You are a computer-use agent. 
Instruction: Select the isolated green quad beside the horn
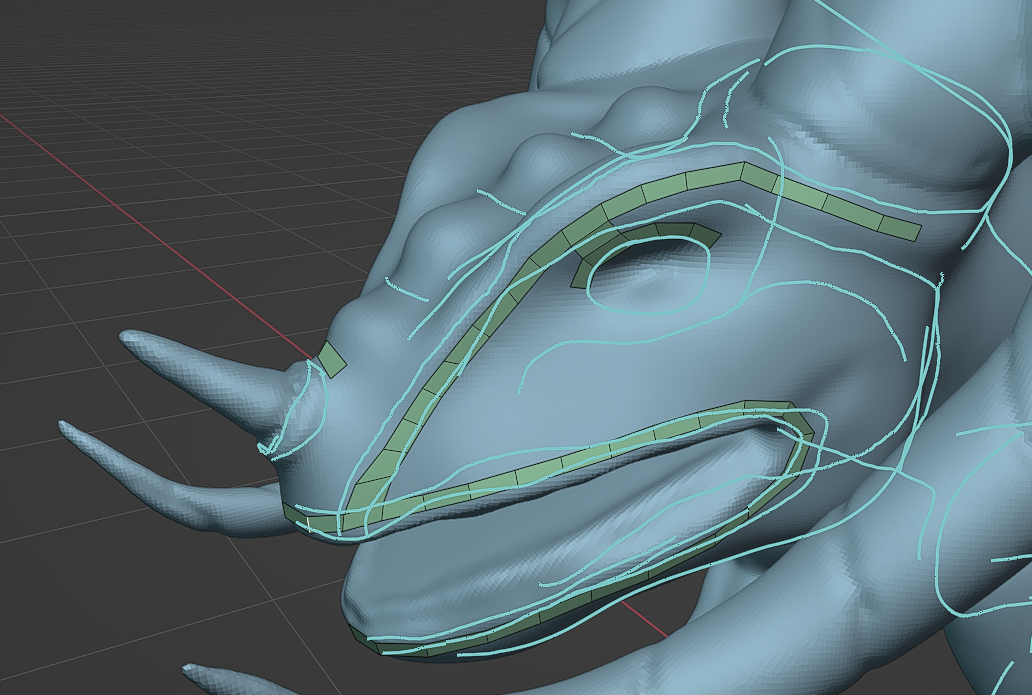tap(332, 359)
